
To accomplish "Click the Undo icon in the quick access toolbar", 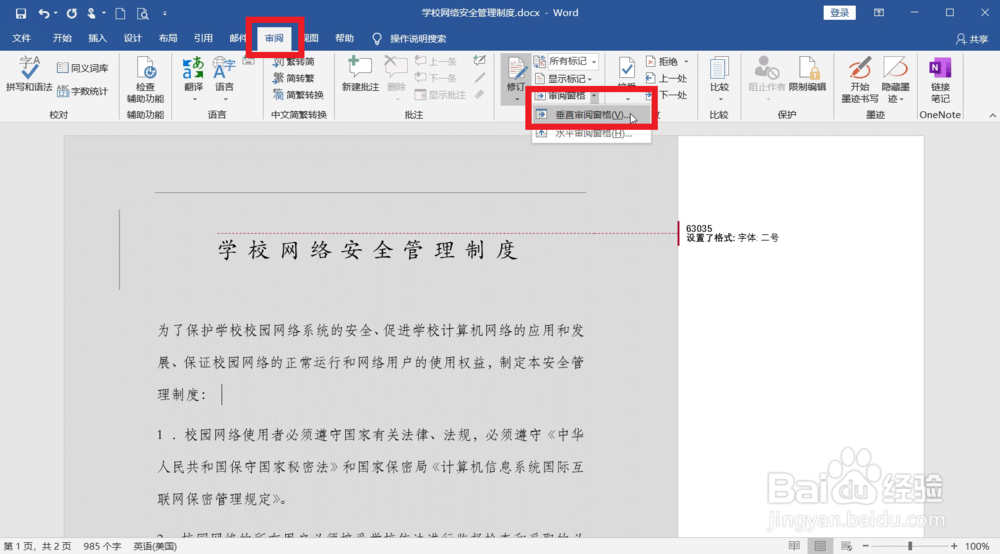I will coord(43,13).
